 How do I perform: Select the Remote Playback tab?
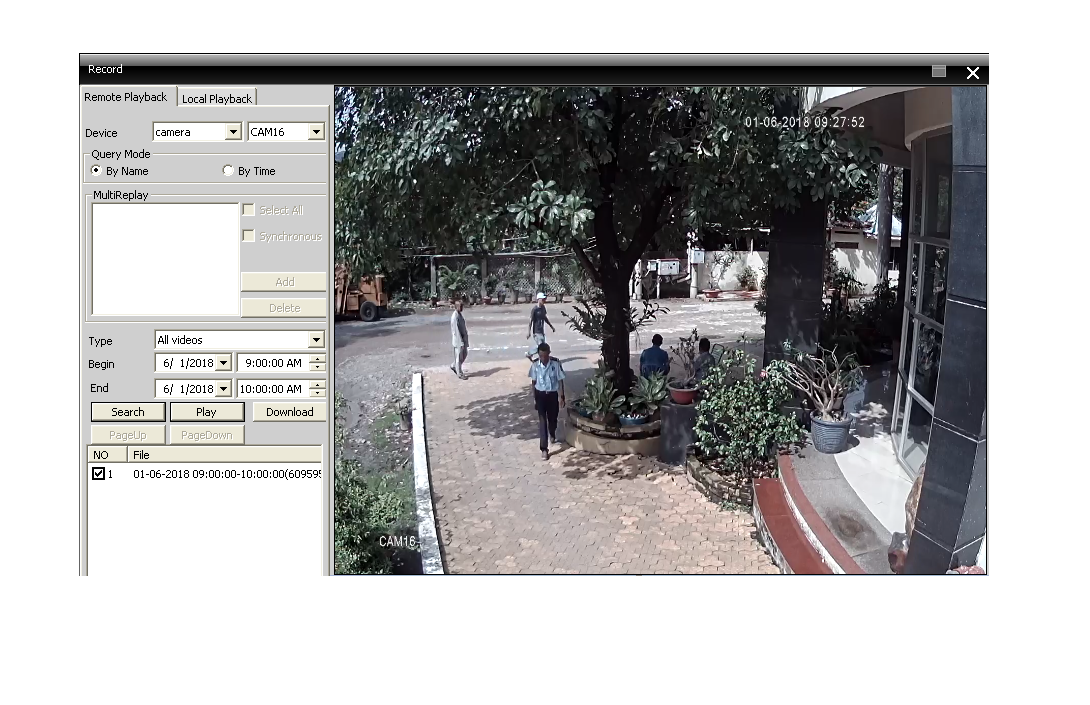(x=126, y=97)
